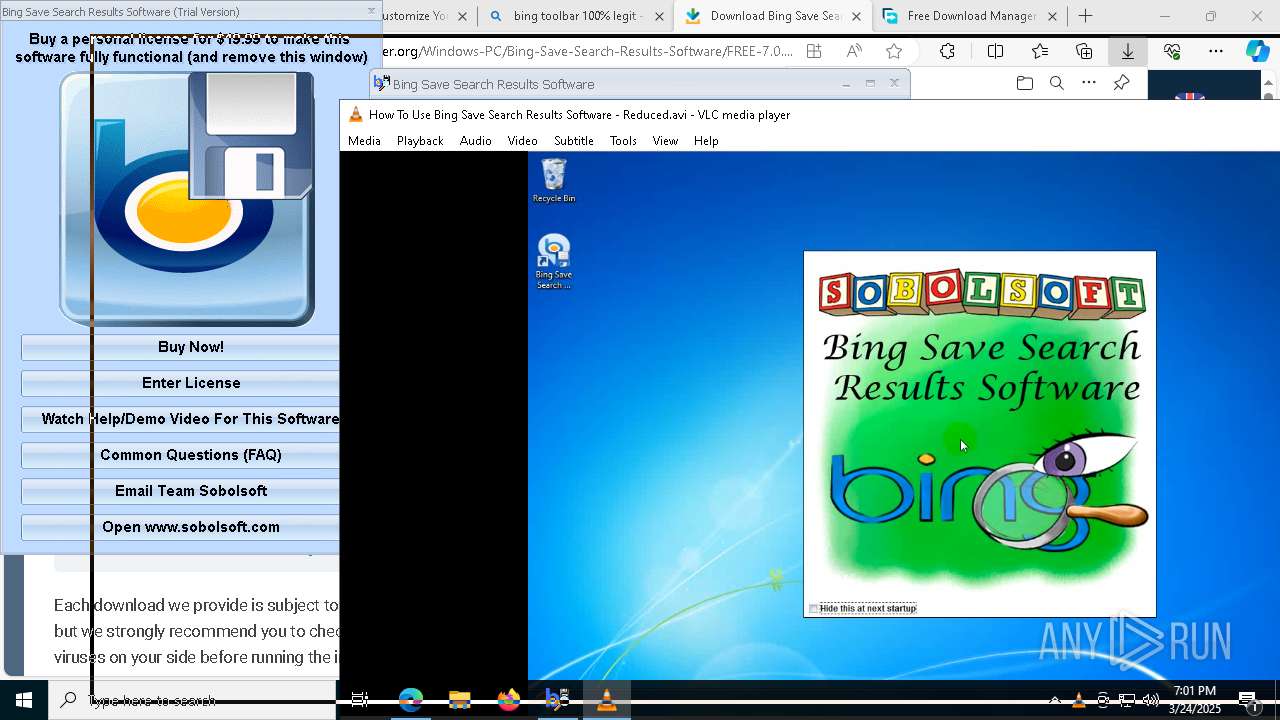The height and width of the screenshot is (720, 1280).
Task: Open the VLC Playback menu
Action: [x=420, y=141]
